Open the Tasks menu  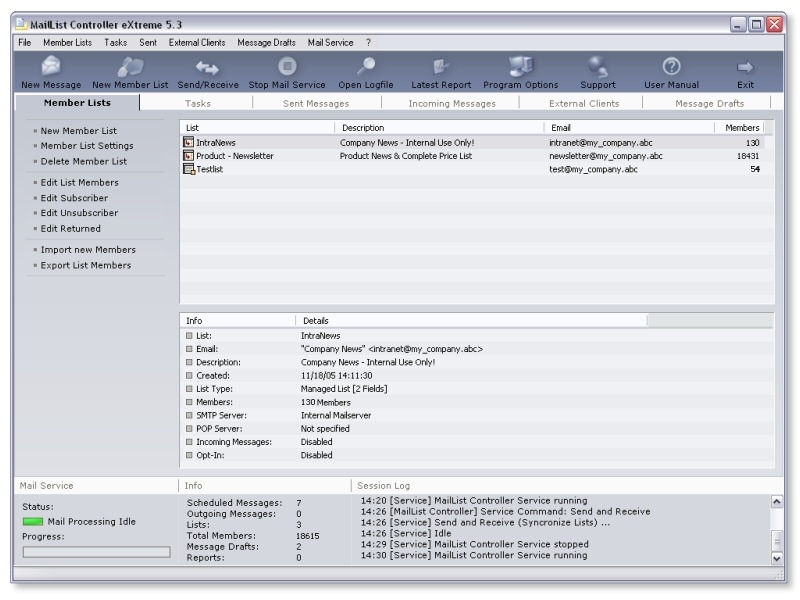coord(115,42)
